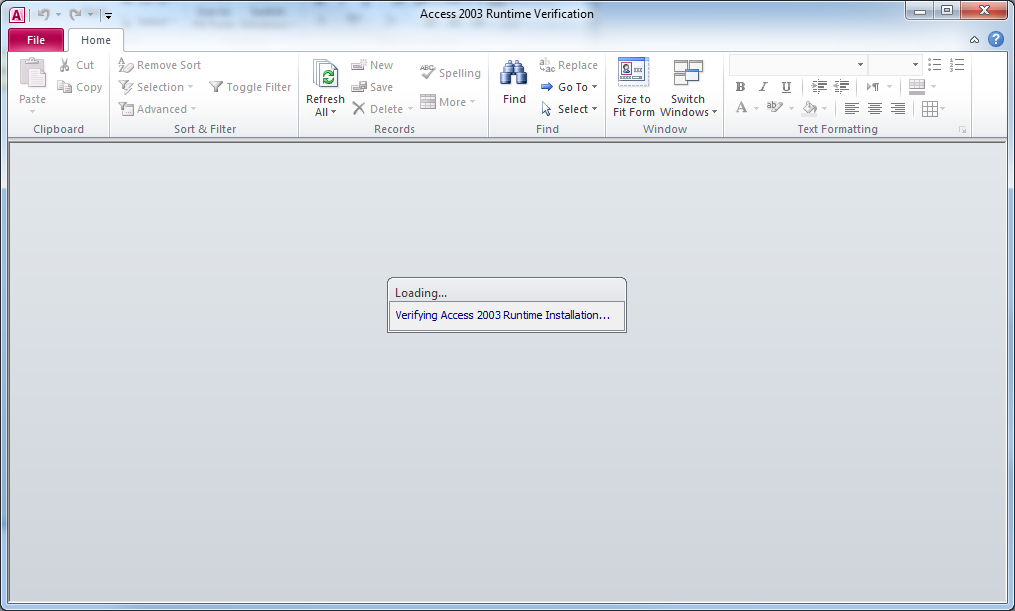Minimize the ribbon with the caret icon

click(x=974, y=40)
